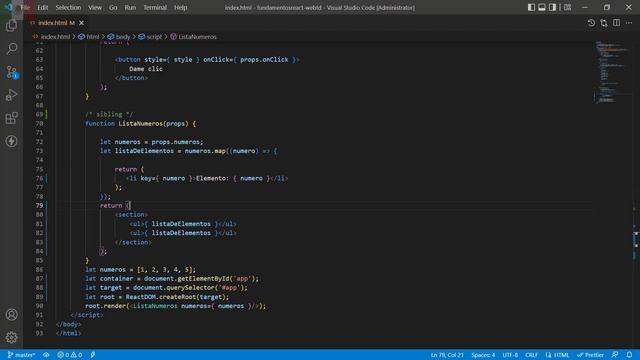Viewport: 640px width, 360px height.
Task: Click Synchronize Changes cloud icon in status bar
Action: point(46,355)
